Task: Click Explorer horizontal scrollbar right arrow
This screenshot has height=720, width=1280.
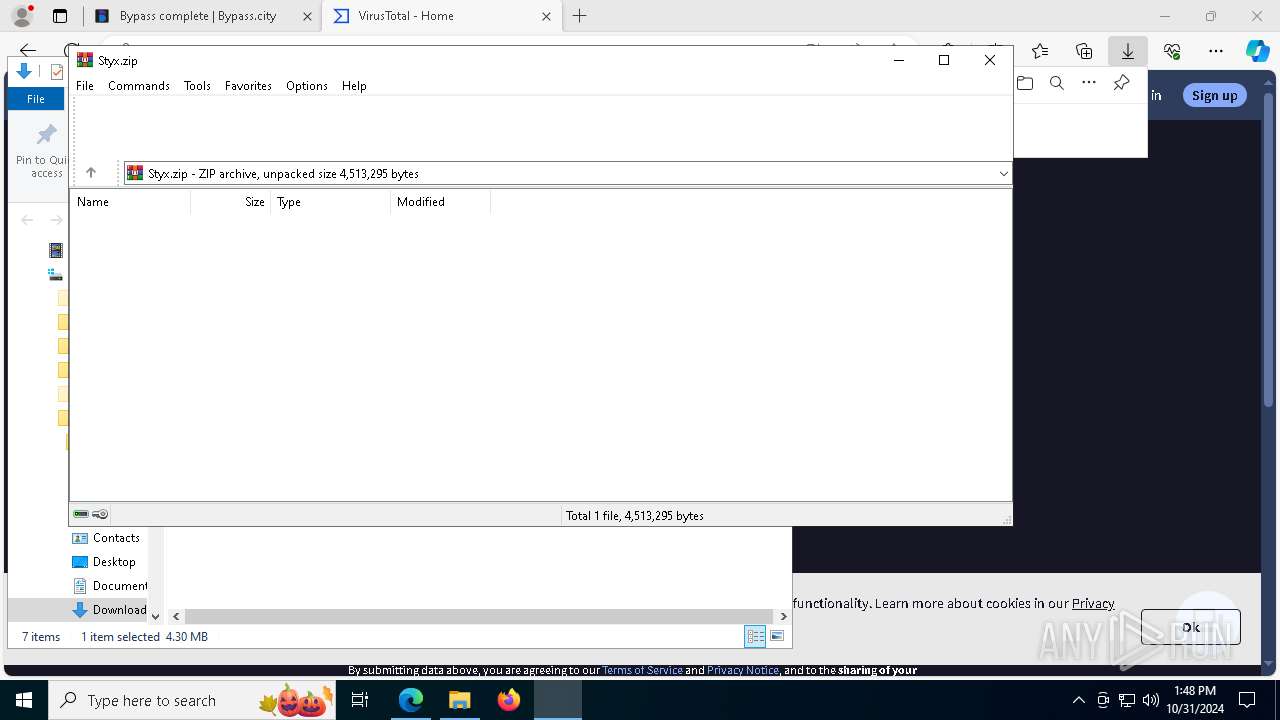Action: point(783,616)
